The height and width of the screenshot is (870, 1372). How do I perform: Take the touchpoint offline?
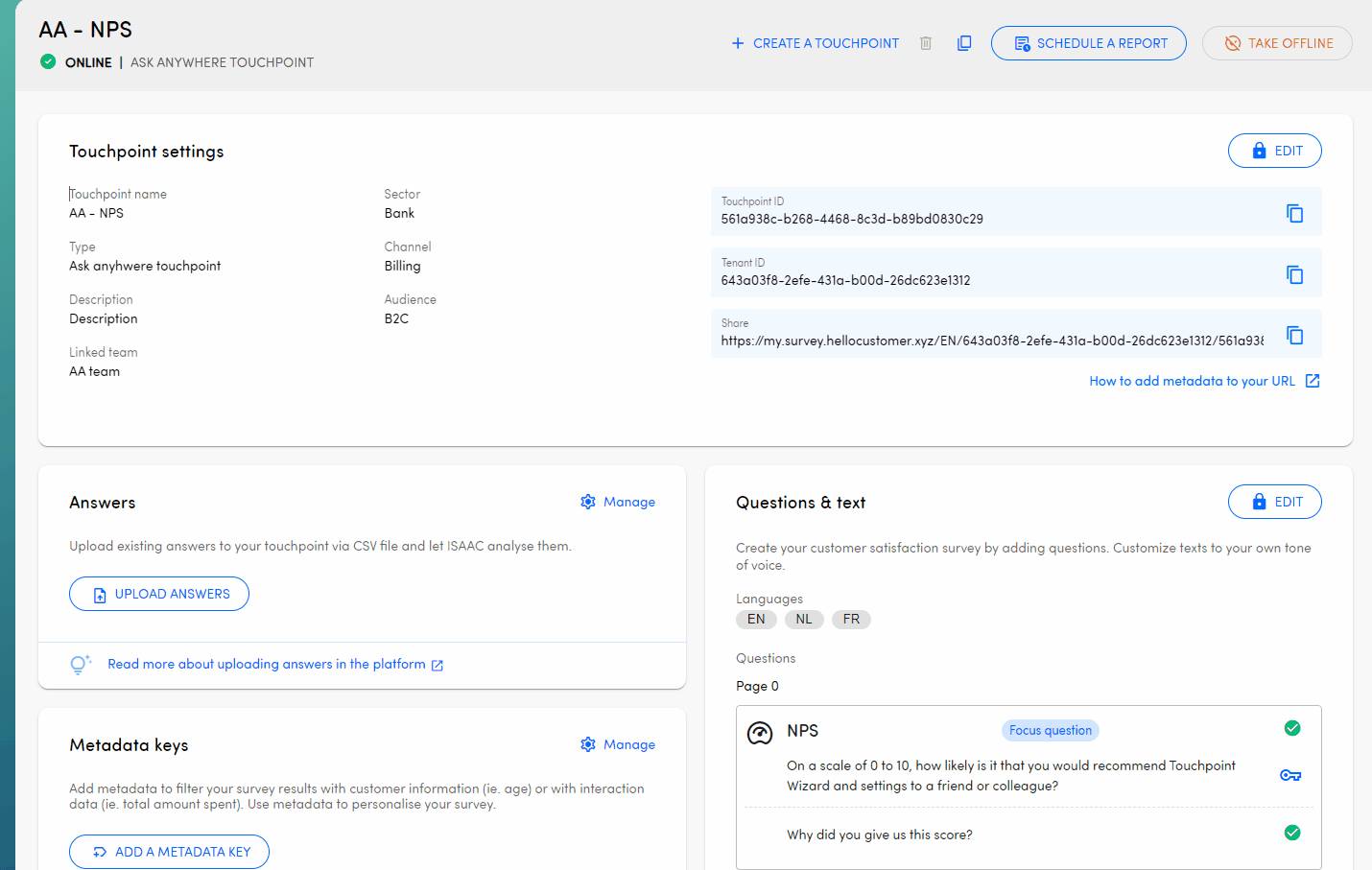click(x=1280, y=43)
